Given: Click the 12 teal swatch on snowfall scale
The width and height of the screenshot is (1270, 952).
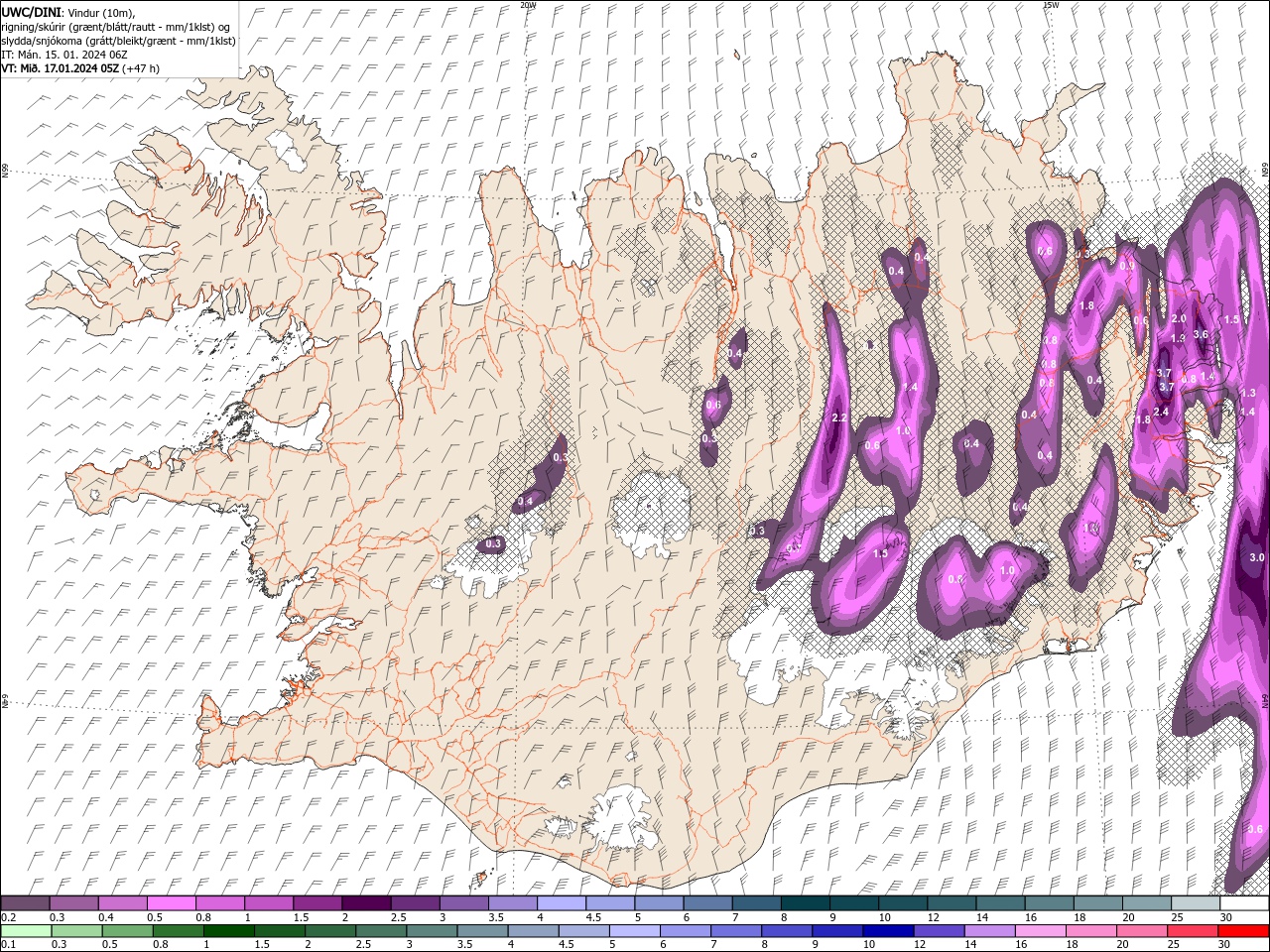Looking at the screenshot, I should [951, 903].
